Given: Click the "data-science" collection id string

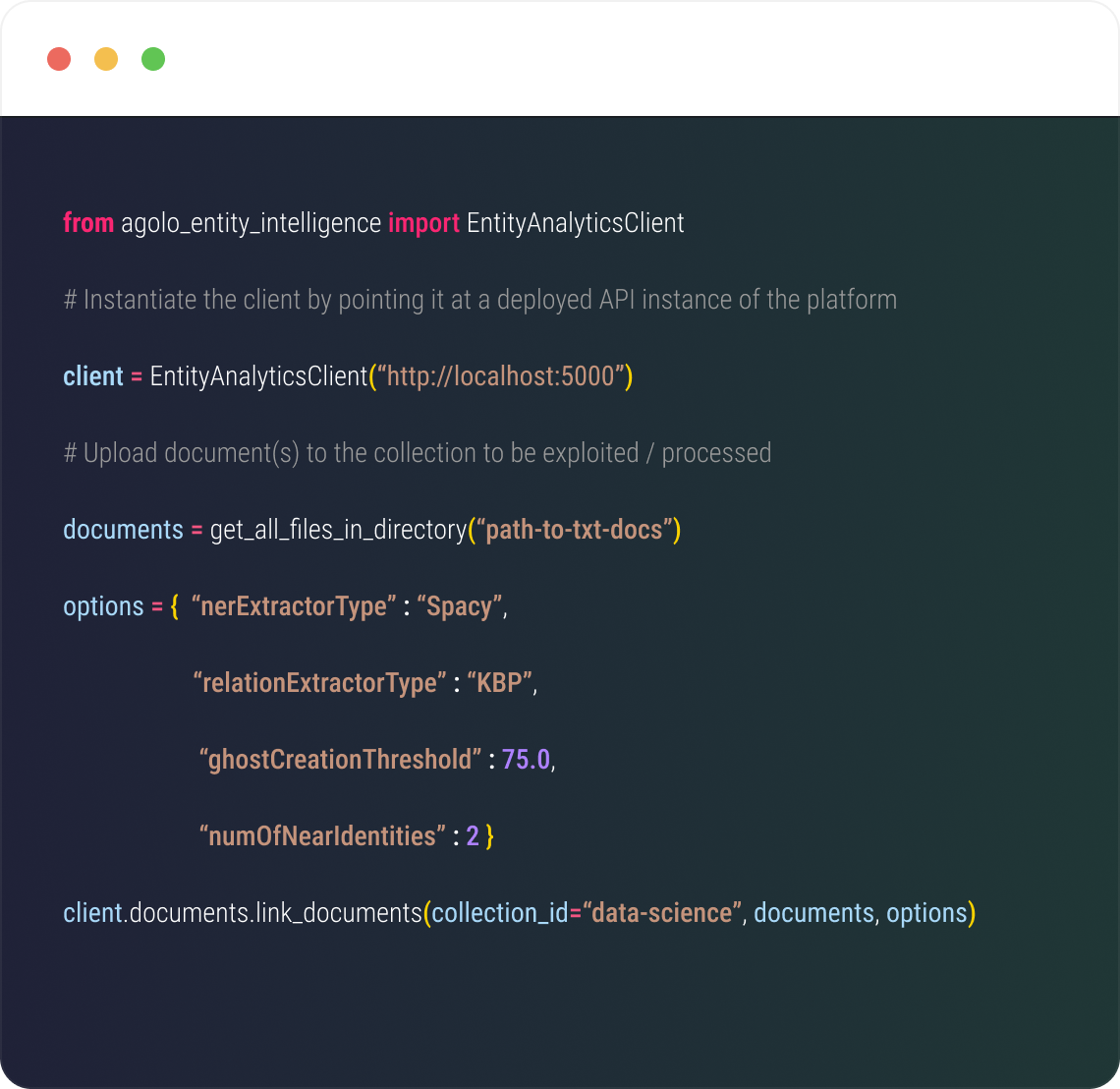Looking at the screenshot, I should click(x=662, y=913).
